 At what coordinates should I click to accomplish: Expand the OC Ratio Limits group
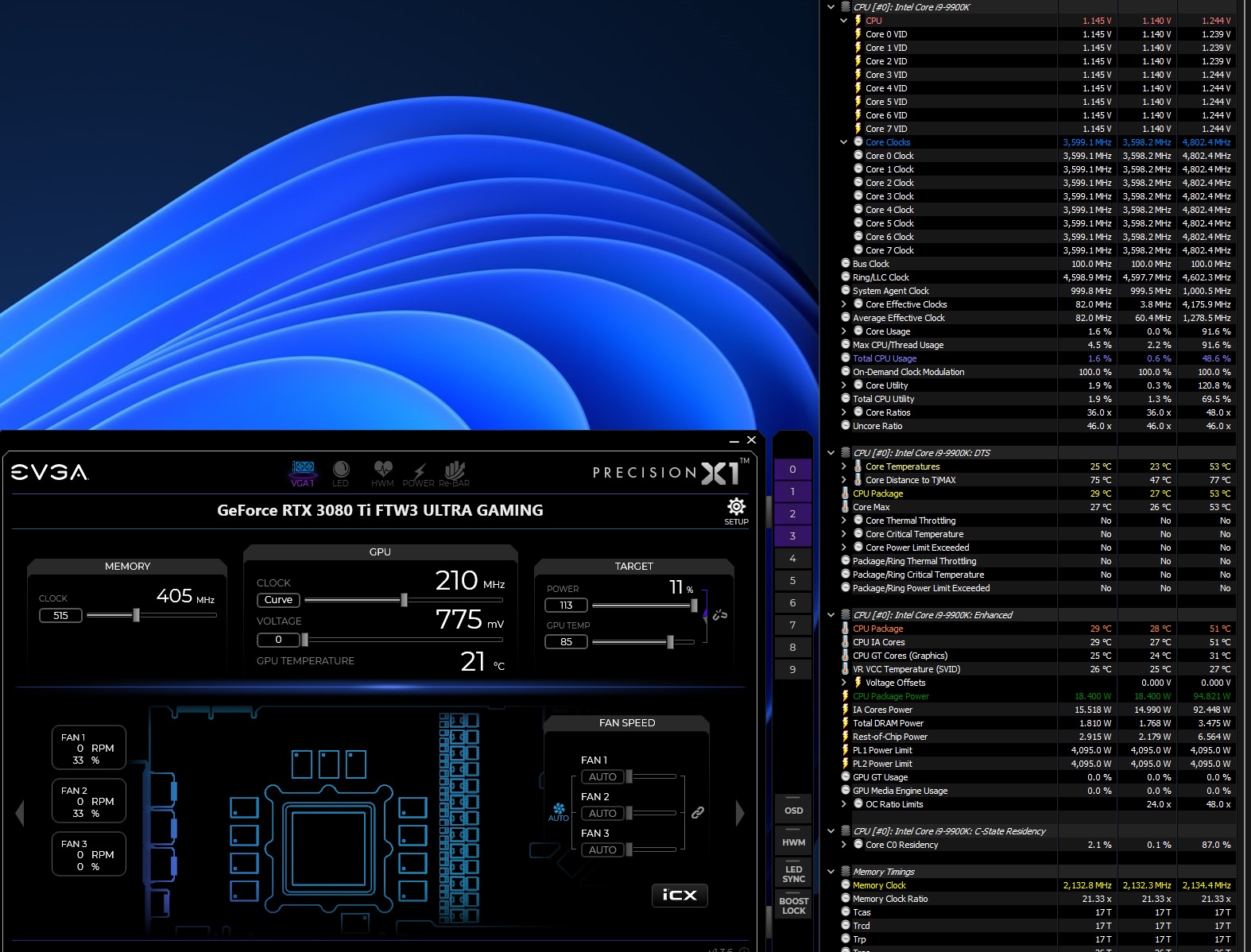[844, 803]
